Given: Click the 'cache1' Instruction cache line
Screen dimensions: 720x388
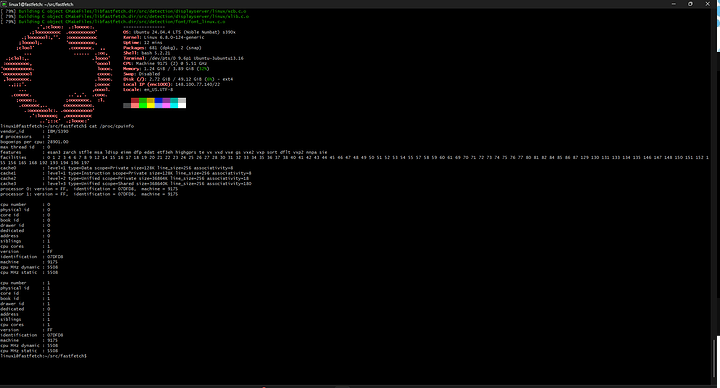Looking at the screenshot, I should (126, 173).
